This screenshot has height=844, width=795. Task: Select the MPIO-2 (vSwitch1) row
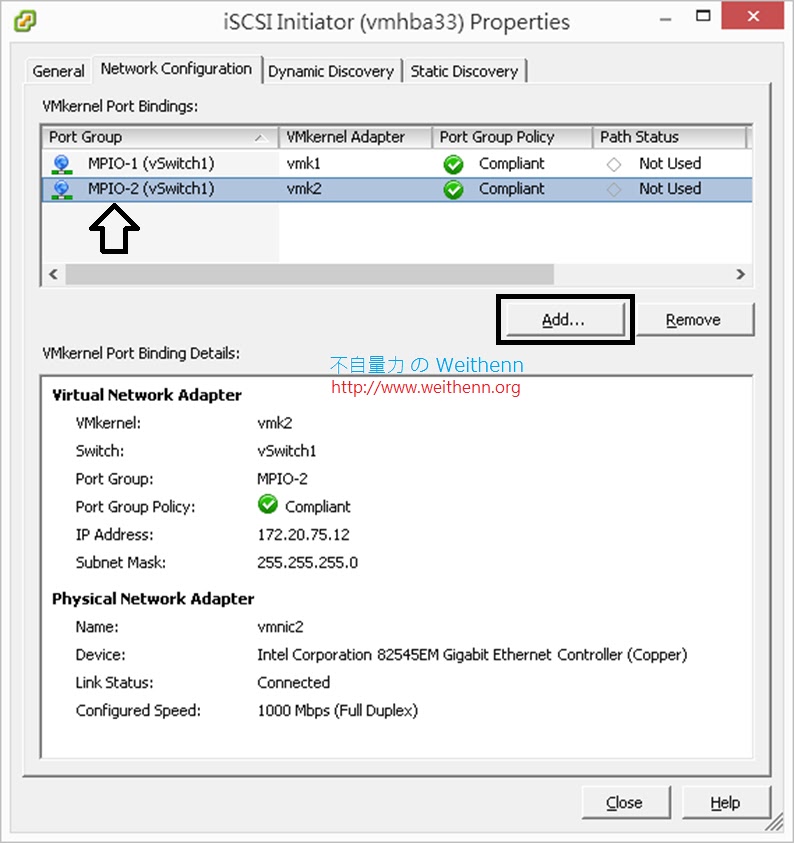(x=397, y=189)
